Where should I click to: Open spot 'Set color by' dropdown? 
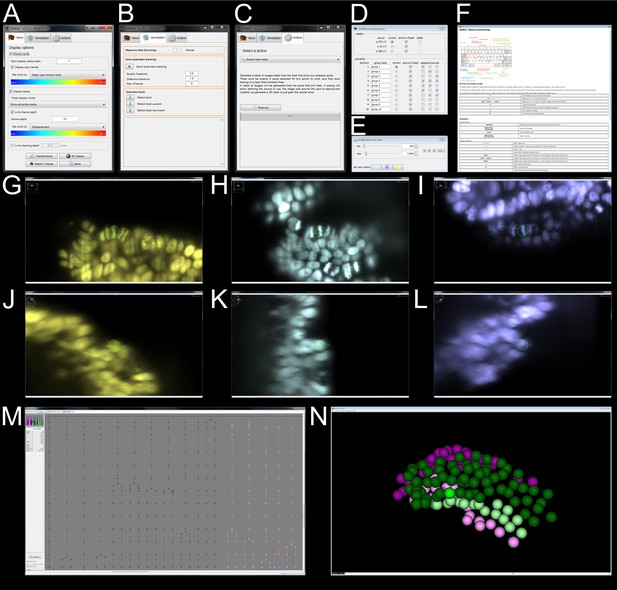pyautogui.click(x=68, y=75)
